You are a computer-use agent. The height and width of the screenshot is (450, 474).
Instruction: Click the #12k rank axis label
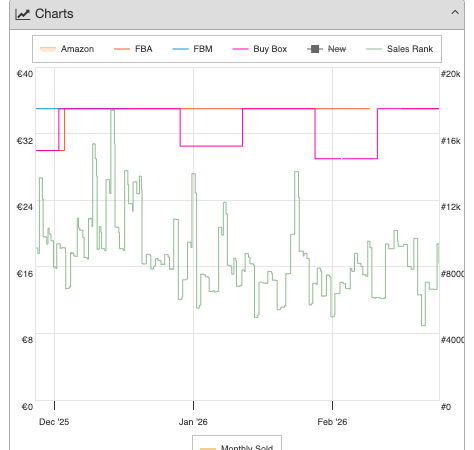pos(451,207)
